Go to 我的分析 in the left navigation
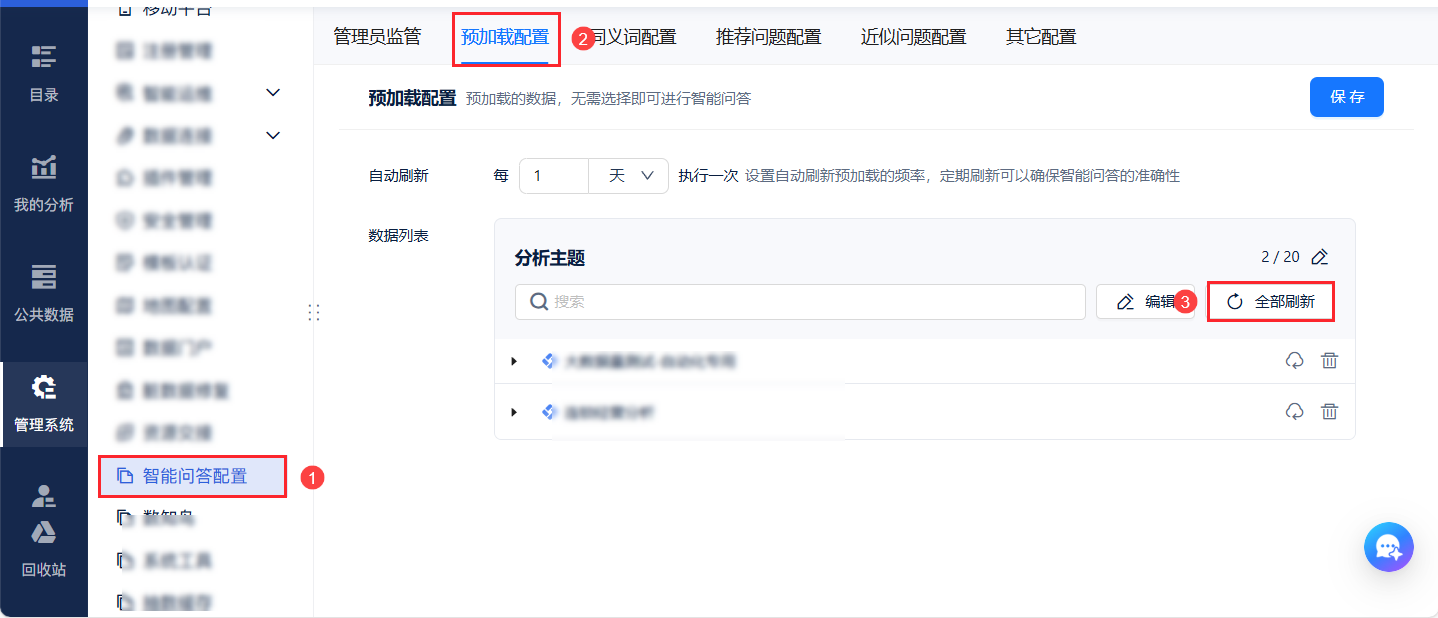Image resolution: width=1438 pixels, height=618 pixels. (x=44, y=184)
